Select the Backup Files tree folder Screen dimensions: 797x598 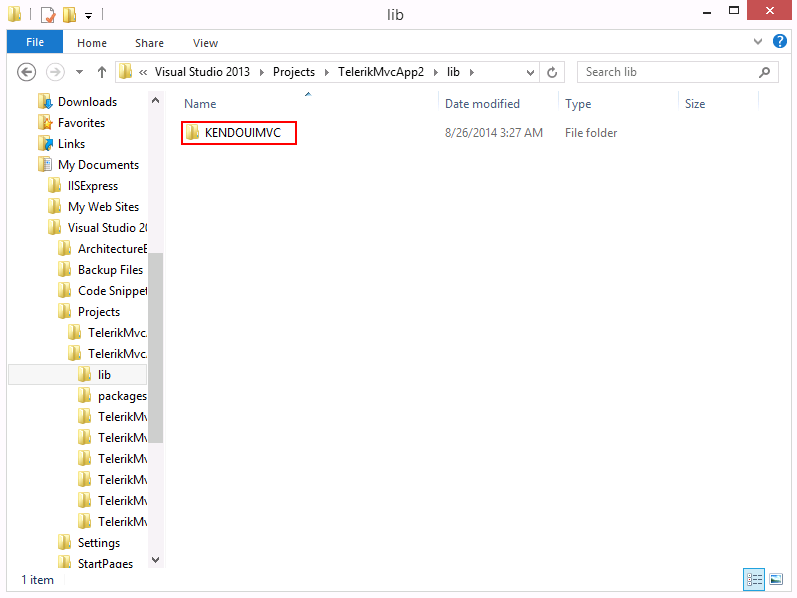(x=110, y=270)
